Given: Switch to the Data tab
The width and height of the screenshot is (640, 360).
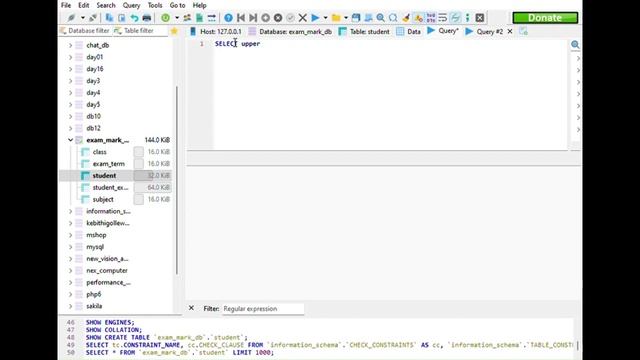Looking at the screenshot, I should pos(409,31).
